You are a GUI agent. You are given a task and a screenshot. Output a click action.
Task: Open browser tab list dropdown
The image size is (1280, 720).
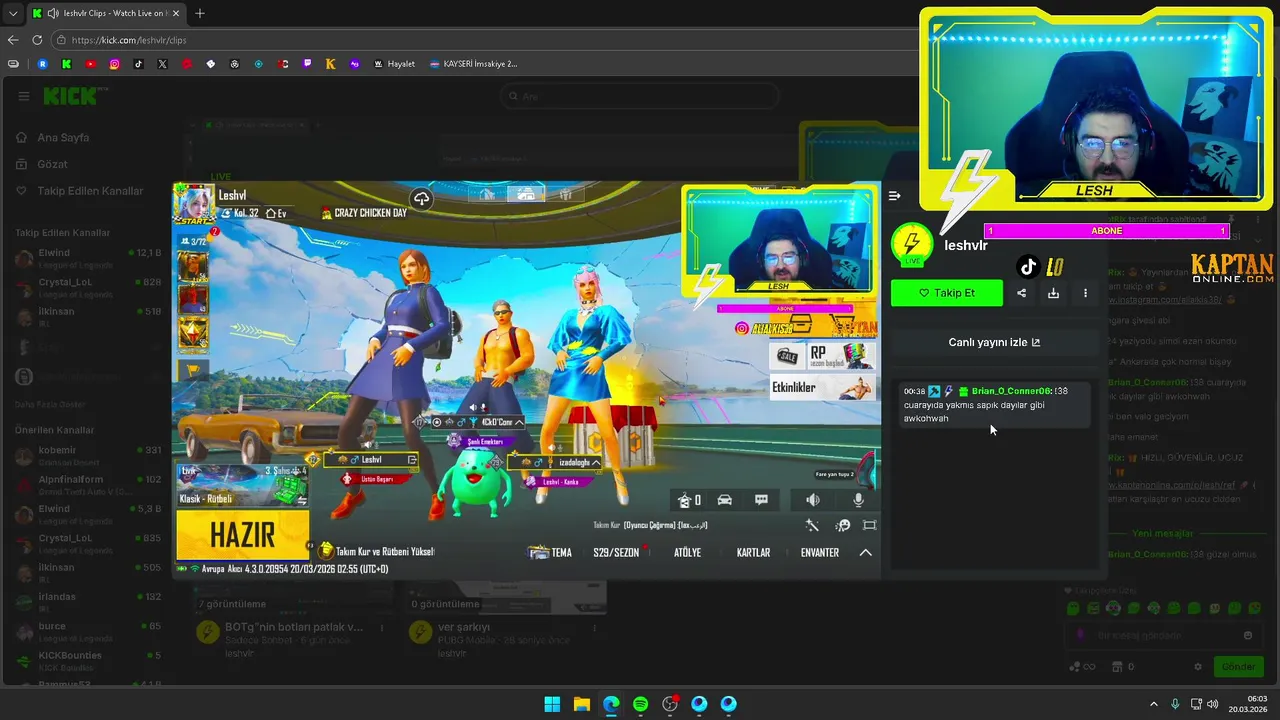[12, 13]
